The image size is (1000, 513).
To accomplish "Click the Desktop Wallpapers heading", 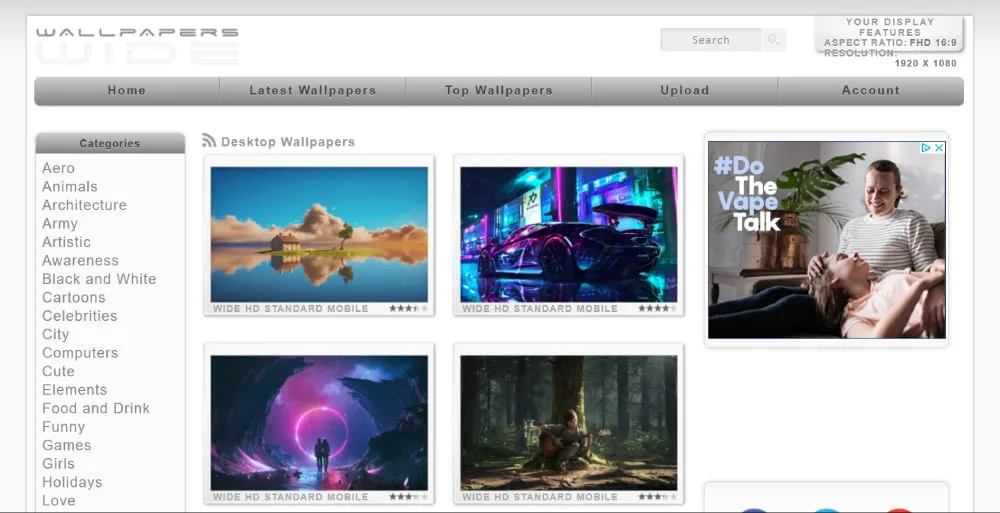I will coord(288,142).
